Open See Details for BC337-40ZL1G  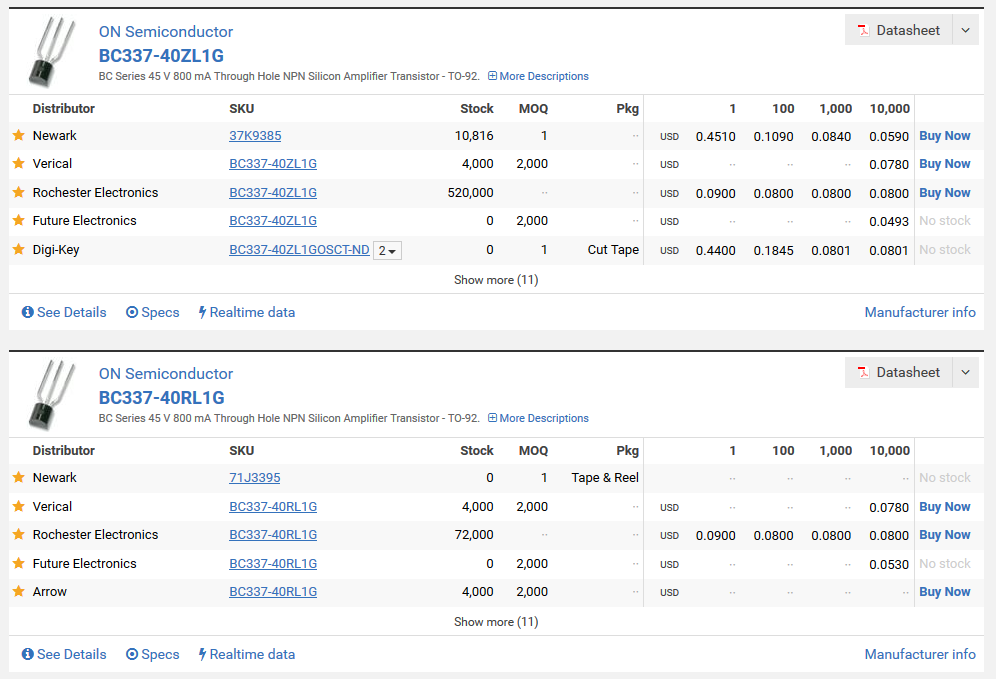click(64, 312)
